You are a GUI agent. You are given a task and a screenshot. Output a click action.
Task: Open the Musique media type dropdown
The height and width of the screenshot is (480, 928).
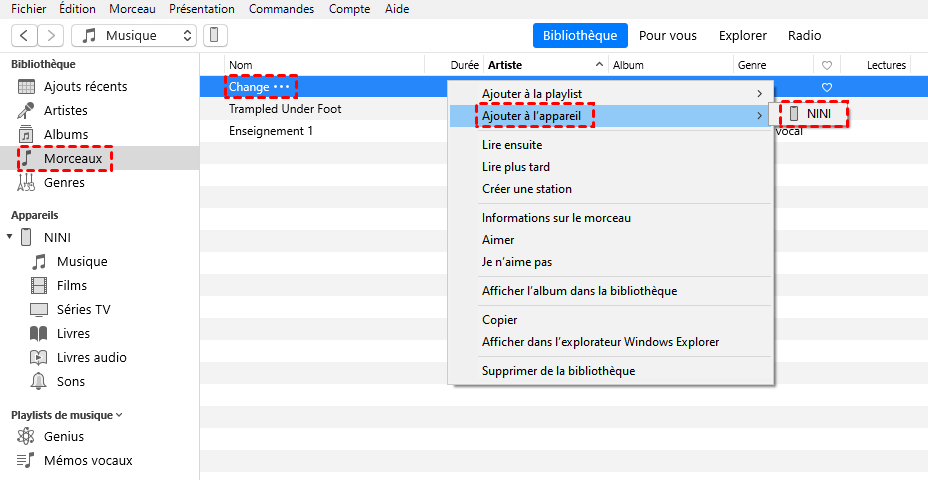[136, 36]
